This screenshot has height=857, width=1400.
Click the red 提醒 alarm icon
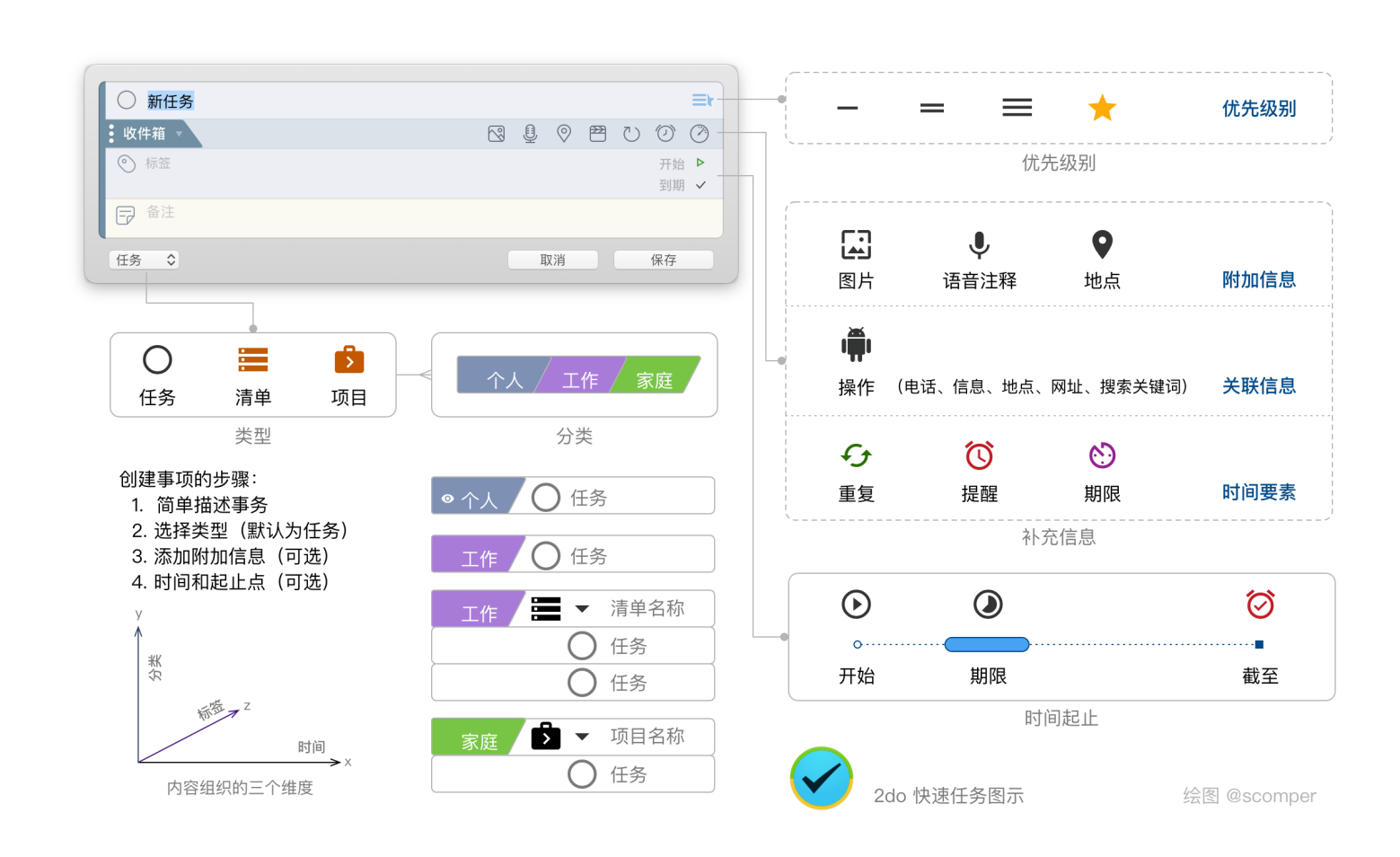pyautogui.click(x=979, y=455)
